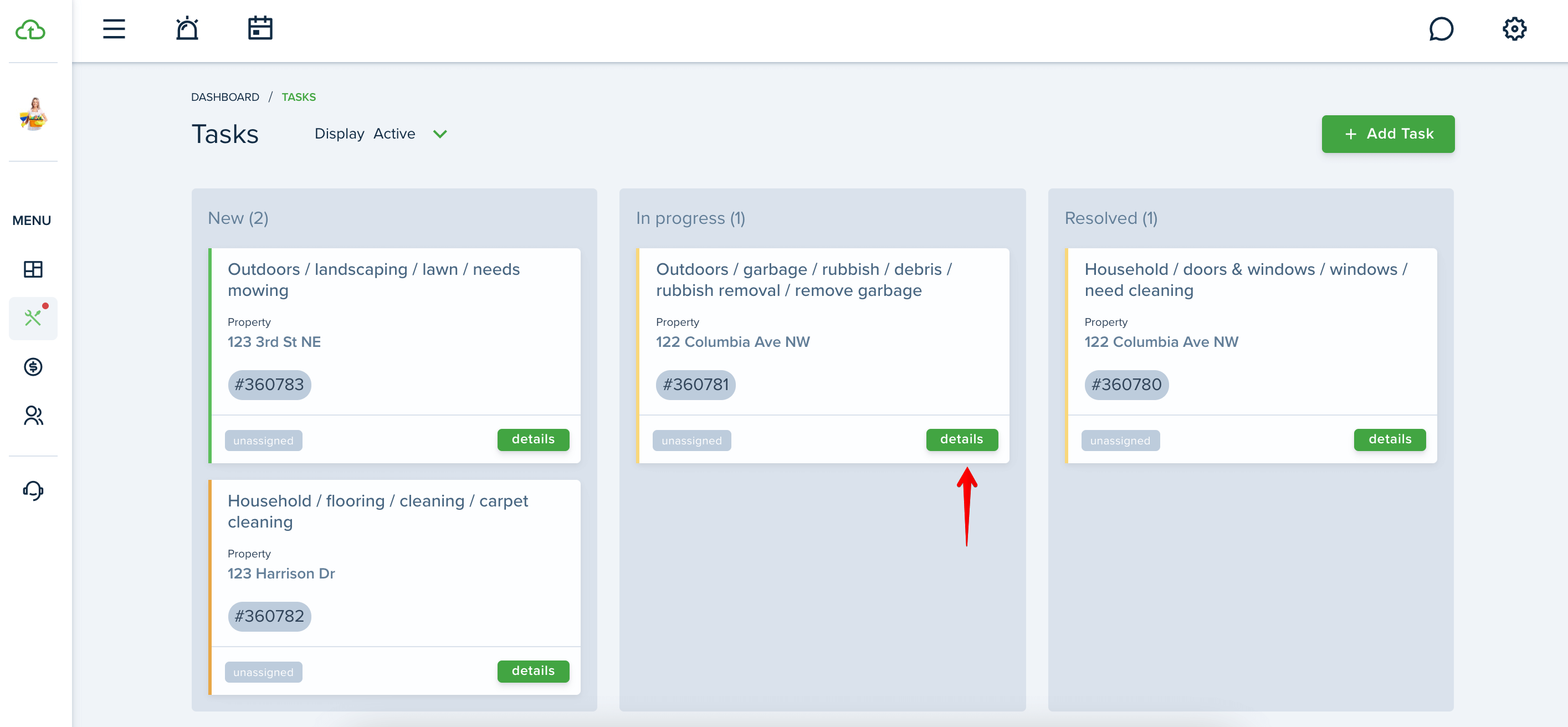Screen dimensions: 1568x727
Task: Click the #360780 task ID badge
Action: [x=1126, y=385]
